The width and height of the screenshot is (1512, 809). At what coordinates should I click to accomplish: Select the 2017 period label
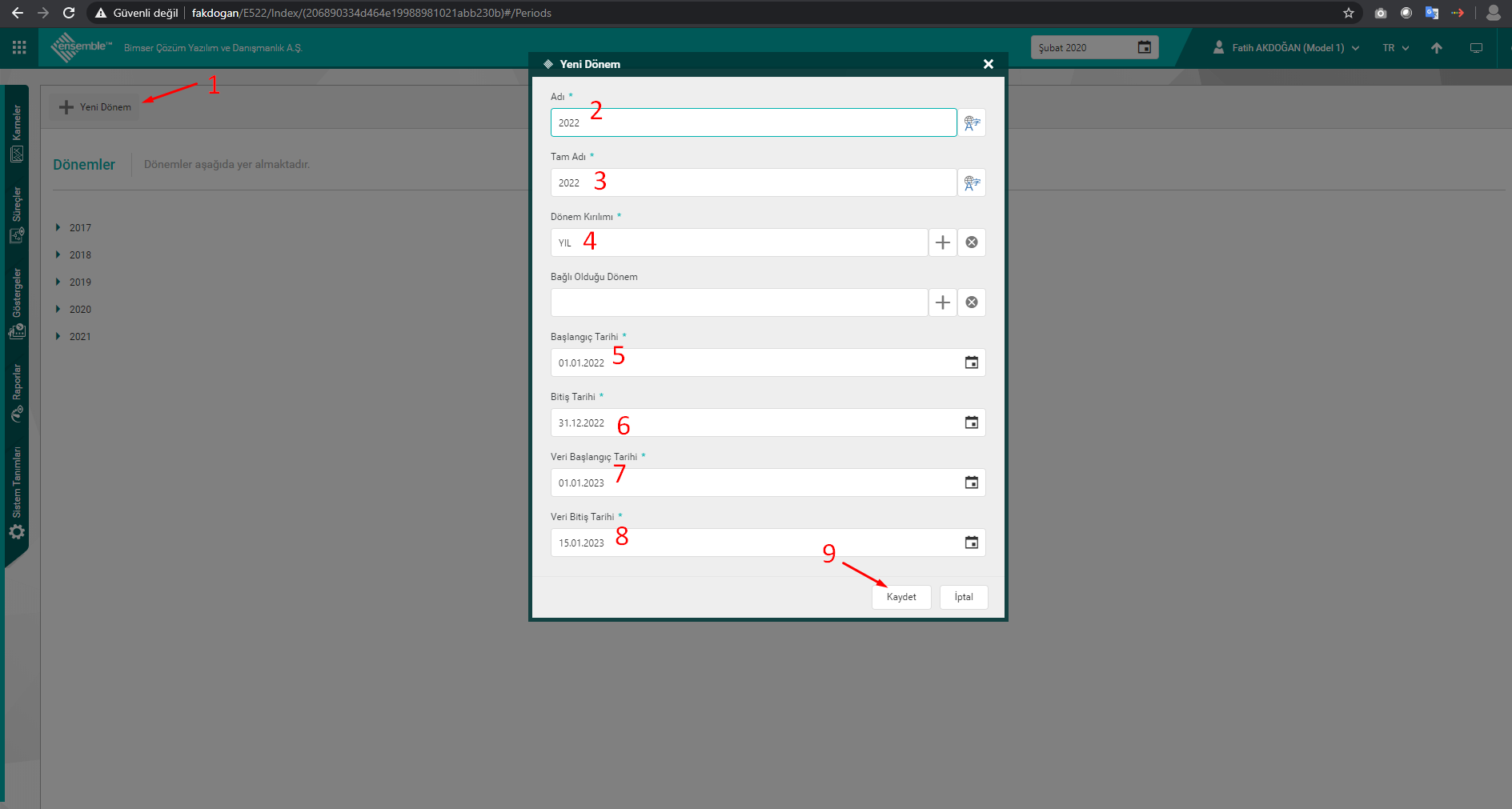point(80,228)
